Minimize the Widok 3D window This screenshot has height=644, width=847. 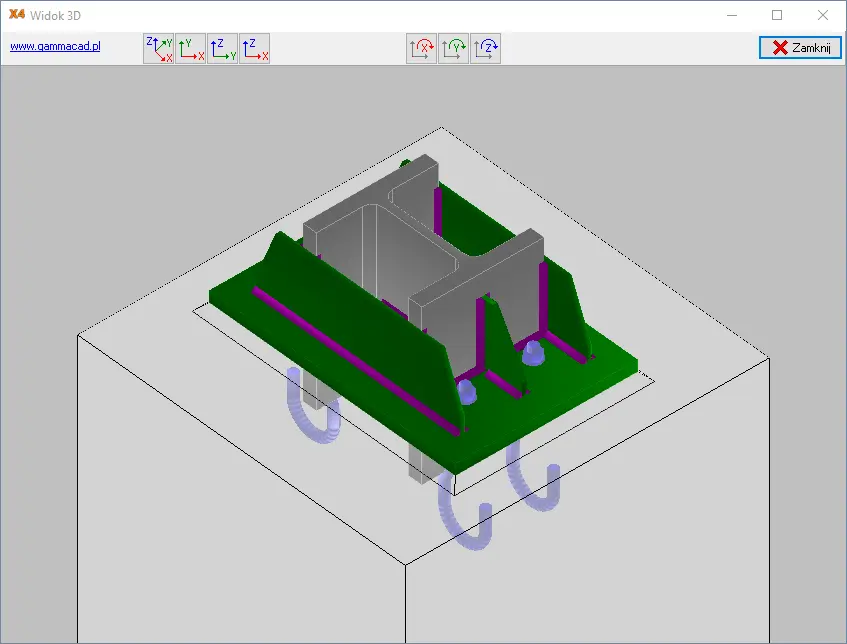coord(731,15)
